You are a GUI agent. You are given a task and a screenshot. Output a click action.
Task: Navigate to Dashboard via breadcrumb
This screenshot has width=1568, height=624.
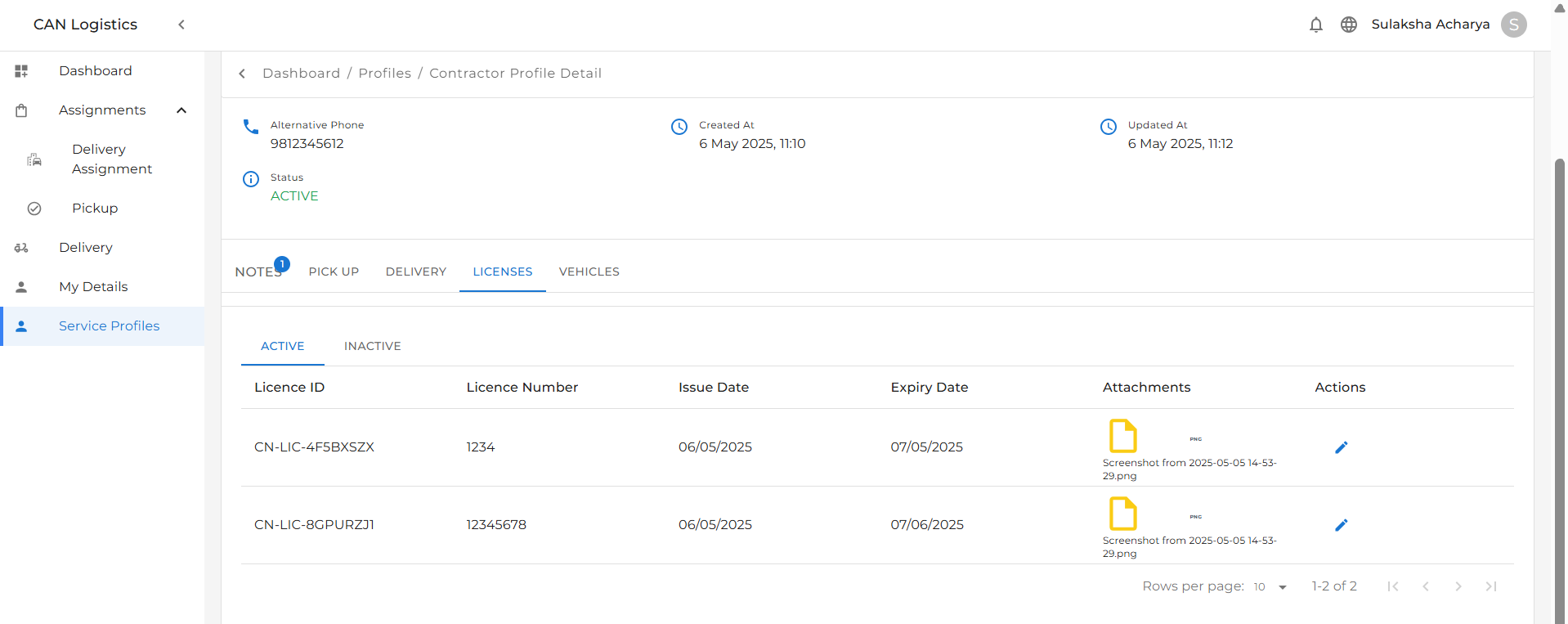301,74
